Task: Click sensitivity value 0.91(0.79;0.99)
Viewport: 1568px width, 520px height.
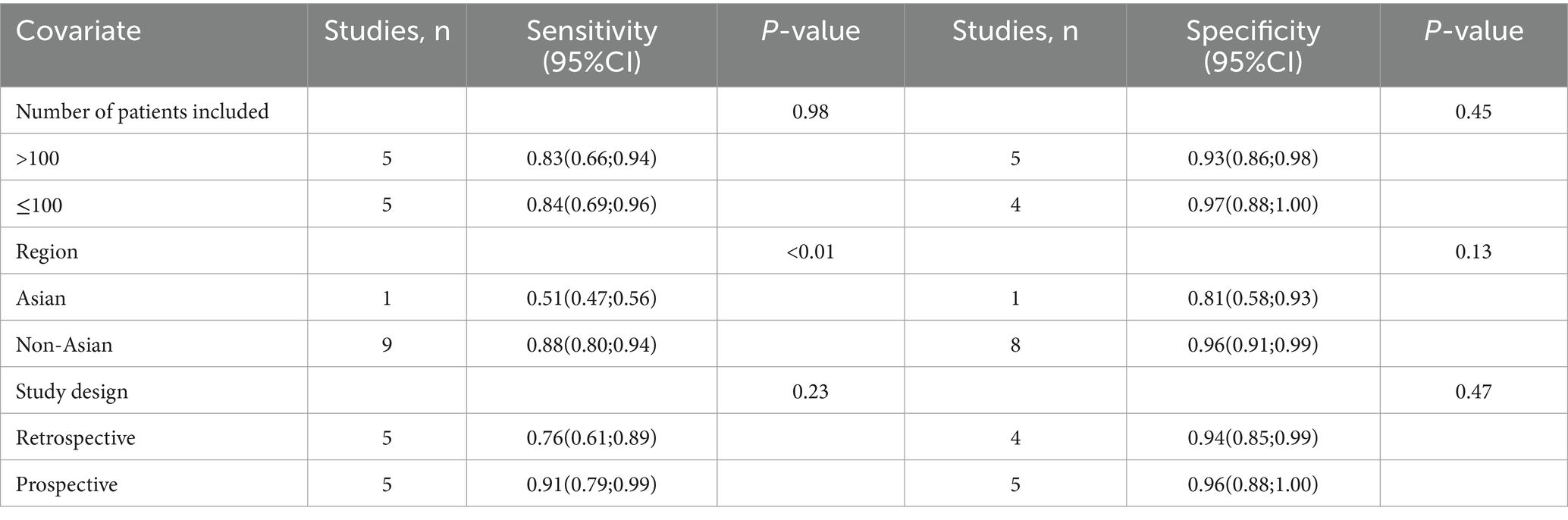Action: 591,485
